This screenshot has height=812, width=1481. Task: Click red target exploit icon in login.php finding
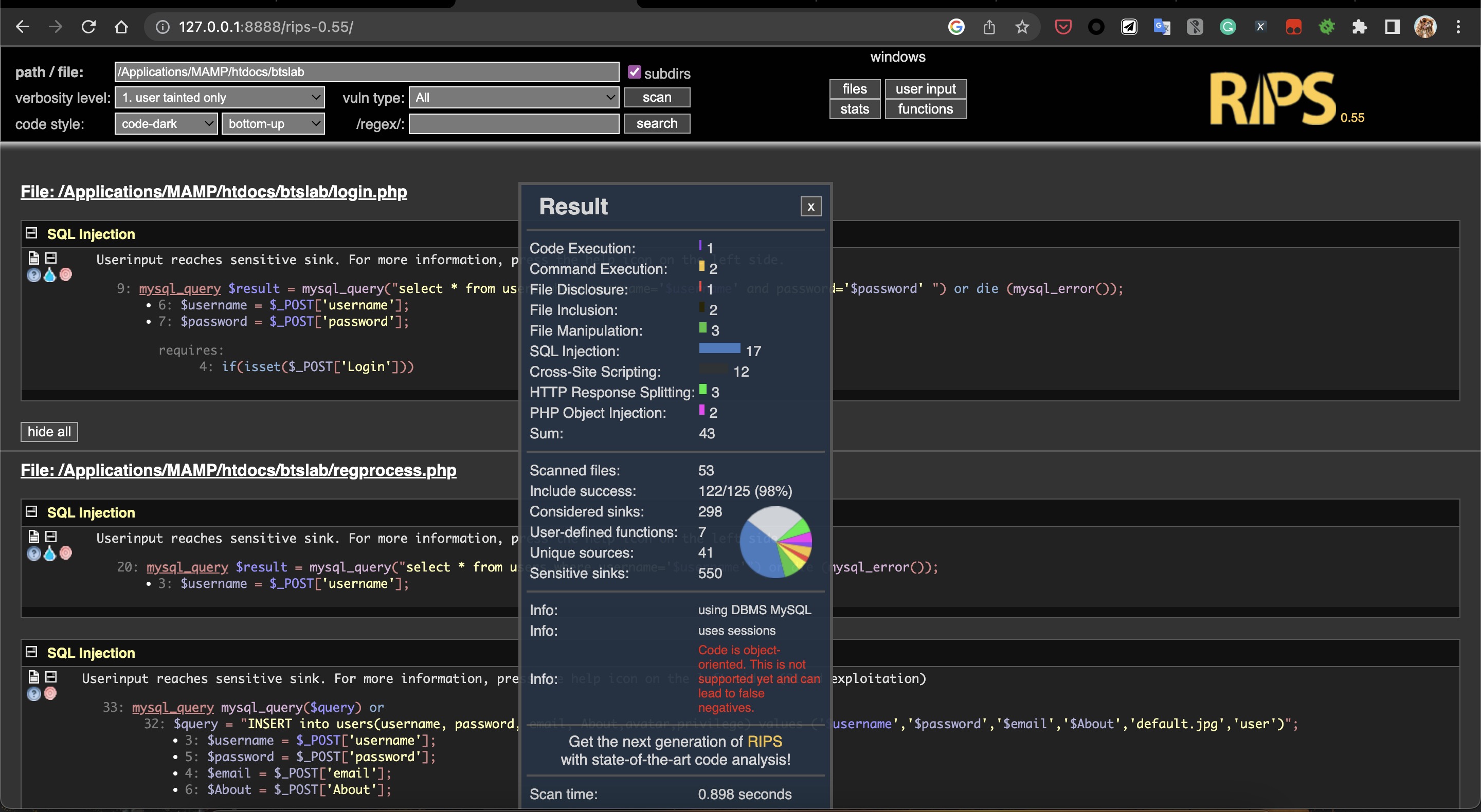click(66, 274)
